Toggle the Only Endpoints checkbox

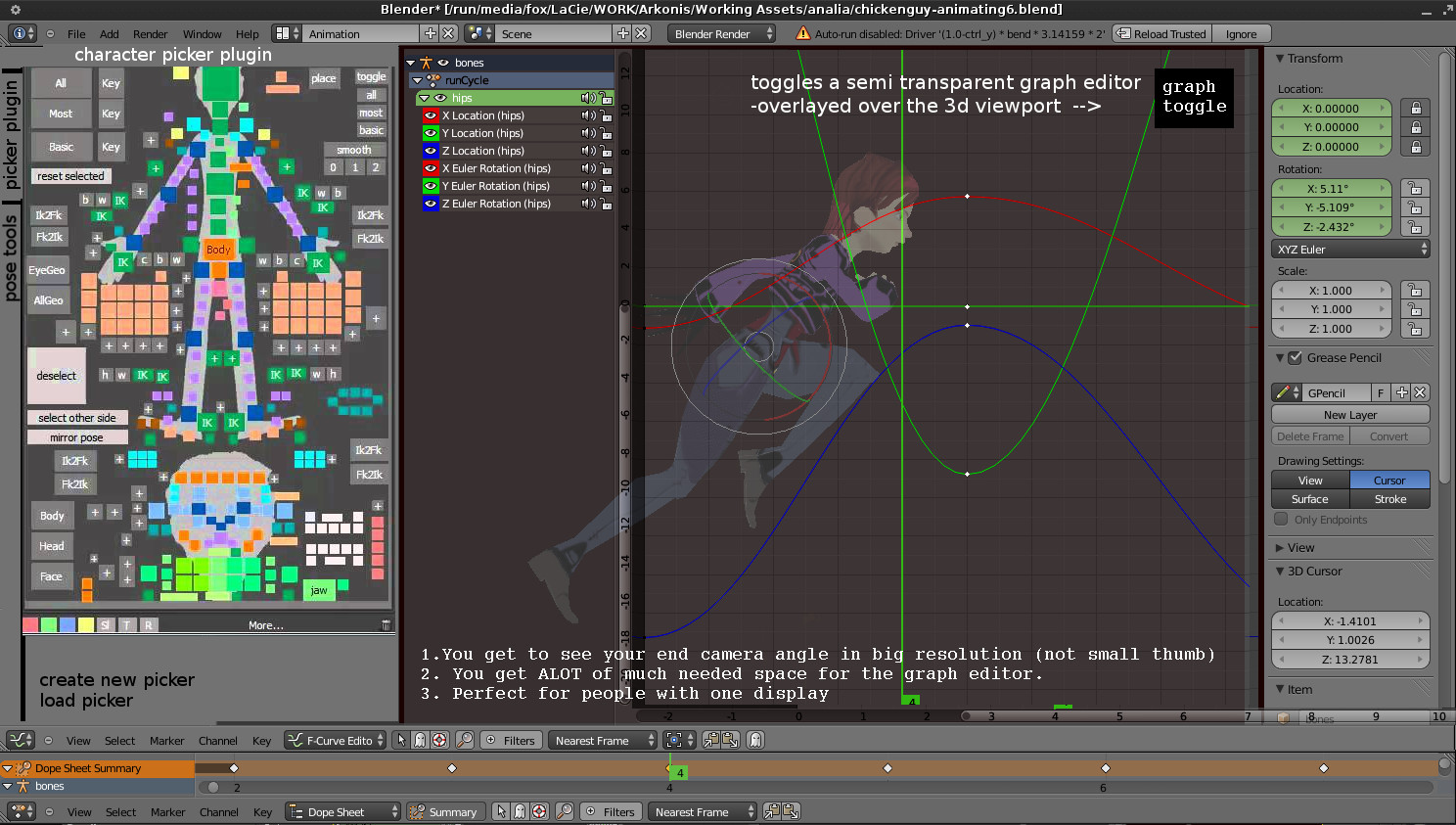pos(1281,520)
